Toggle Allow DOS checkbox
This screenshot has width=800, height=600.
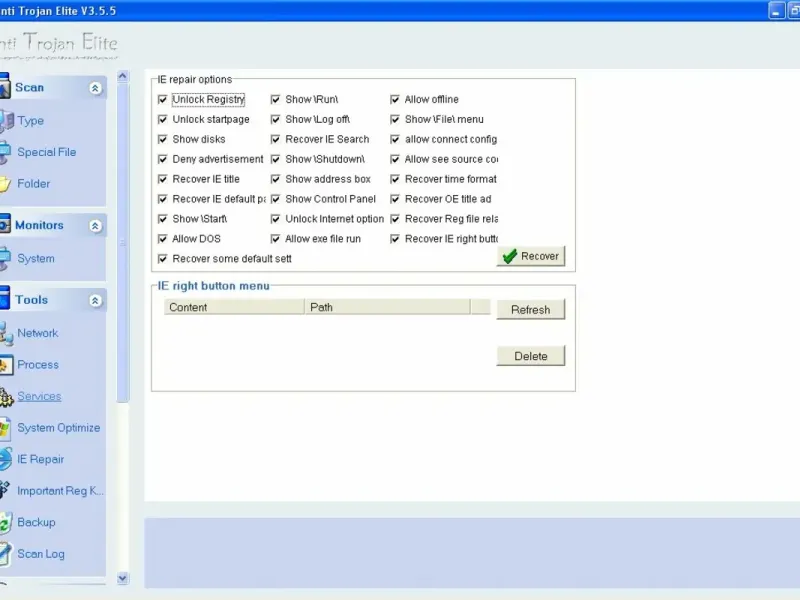(x=163, y=239)
